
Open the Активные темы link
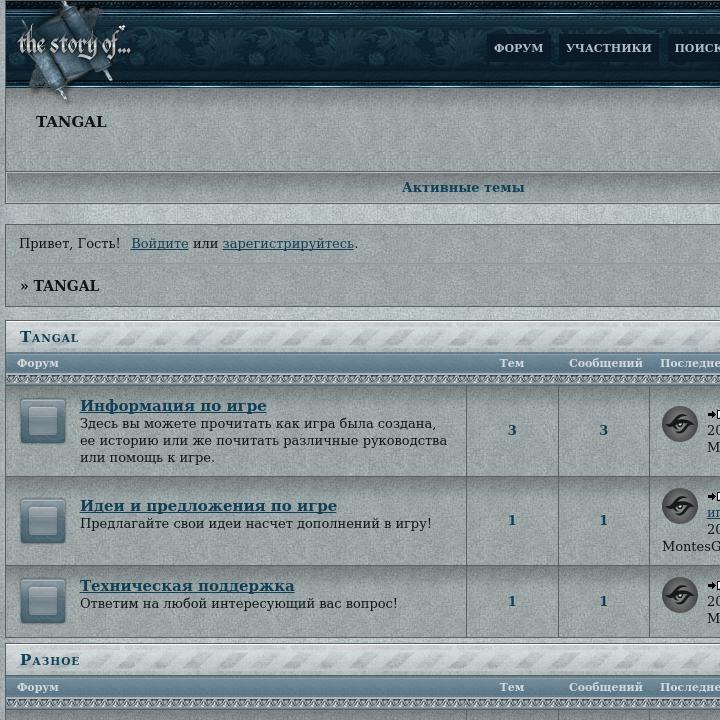463,187
